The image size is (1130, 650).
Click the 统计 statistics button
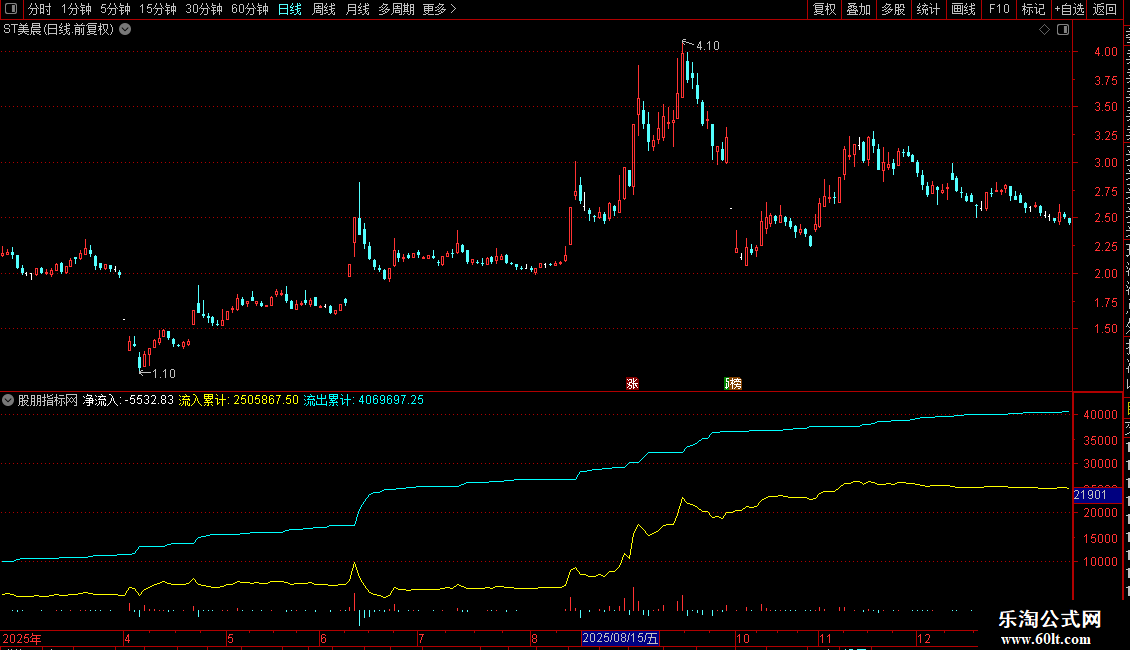click(928, 9)
